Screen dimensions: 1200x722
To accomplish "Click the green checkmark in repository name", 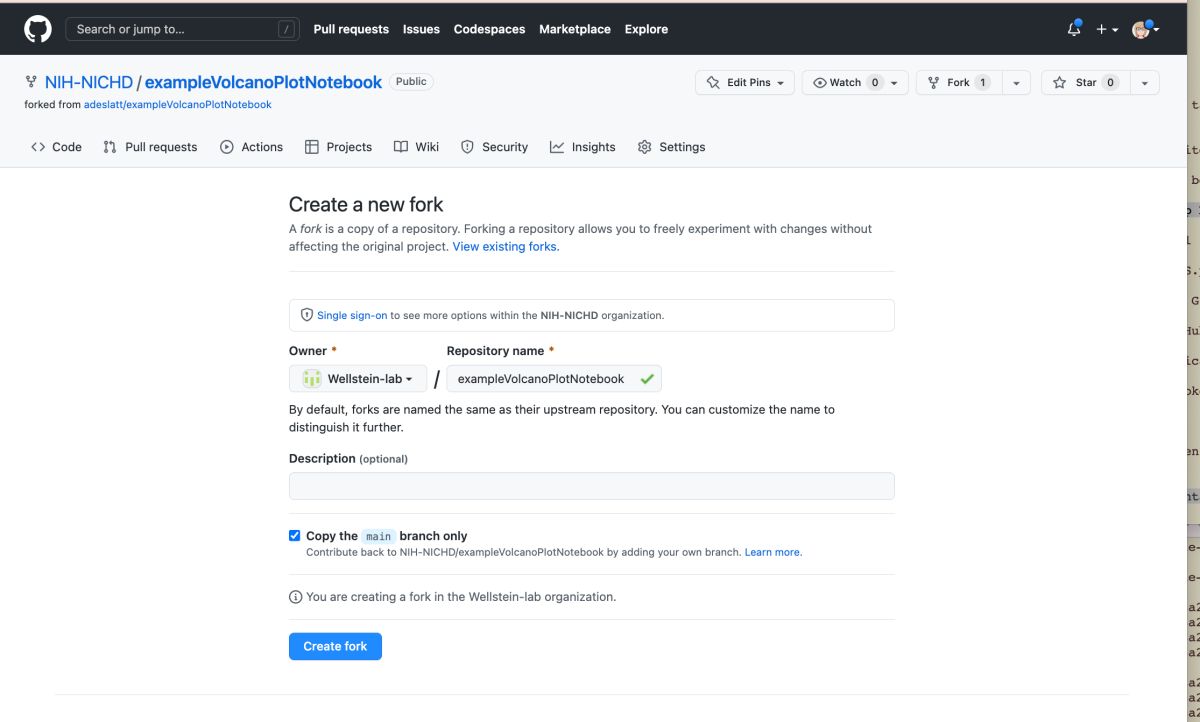I will (647, 379).
